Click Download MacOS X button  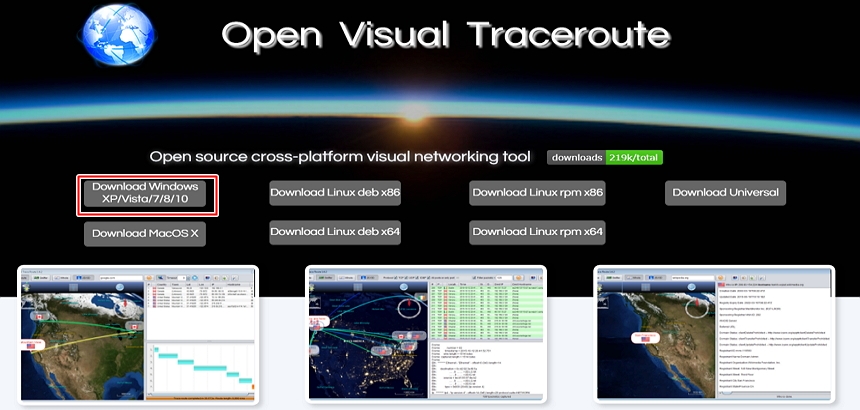pyautogui.click(x=145, y=234)
